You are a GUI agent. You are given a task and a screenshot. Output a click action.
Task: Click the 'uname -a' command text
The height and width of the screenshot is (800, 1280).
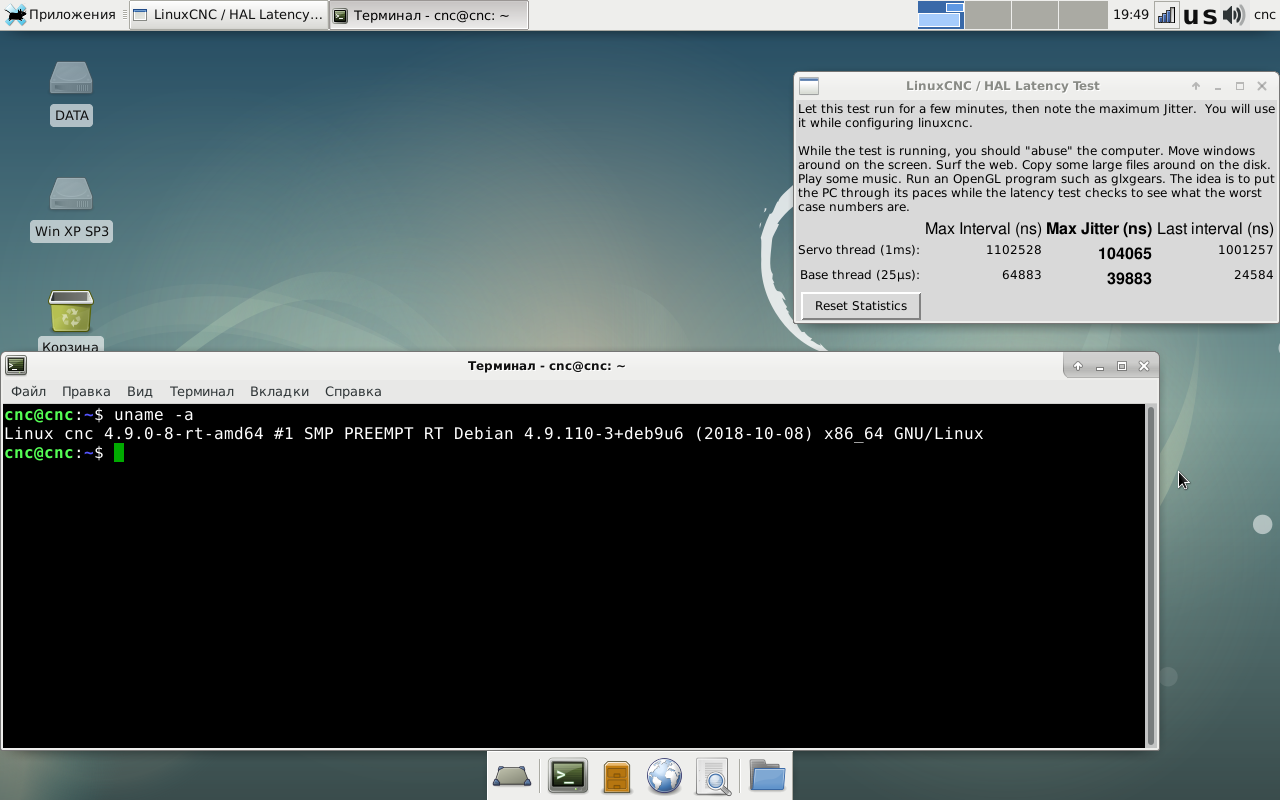tap(154, 414)
